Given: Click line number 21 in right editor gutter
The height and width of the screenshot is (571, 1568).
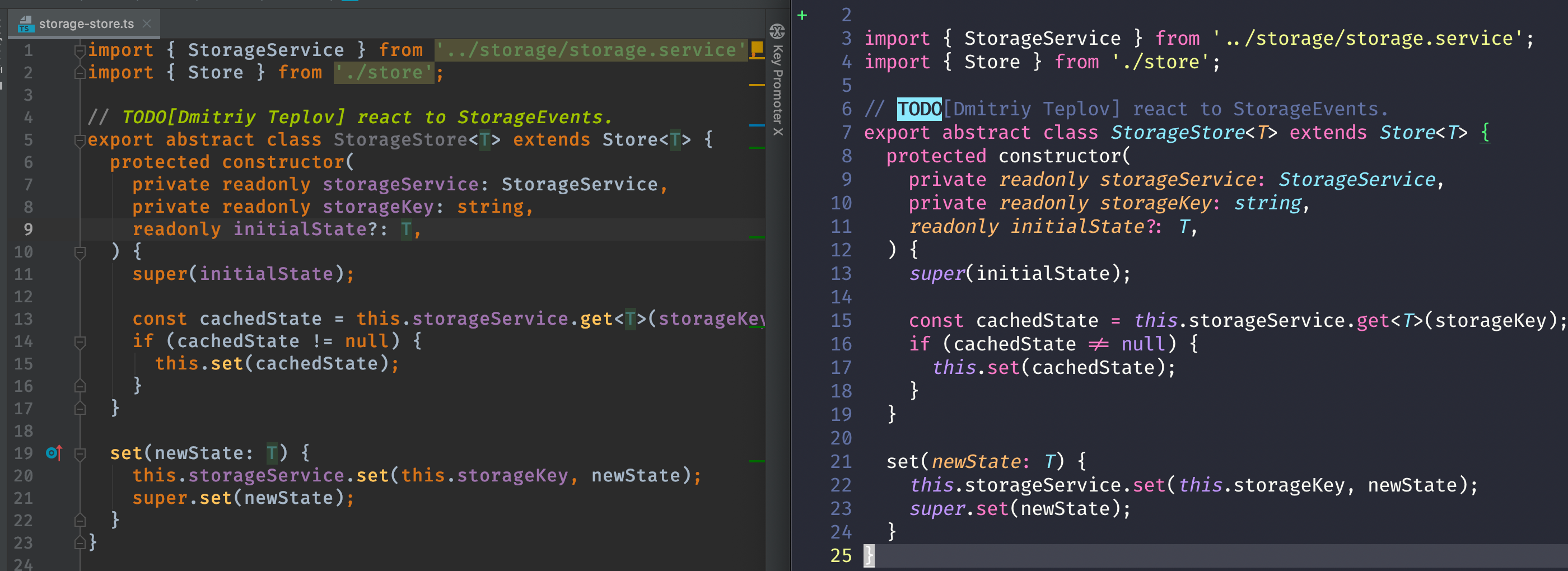Looking at the screenshot, I should (841, 461).
